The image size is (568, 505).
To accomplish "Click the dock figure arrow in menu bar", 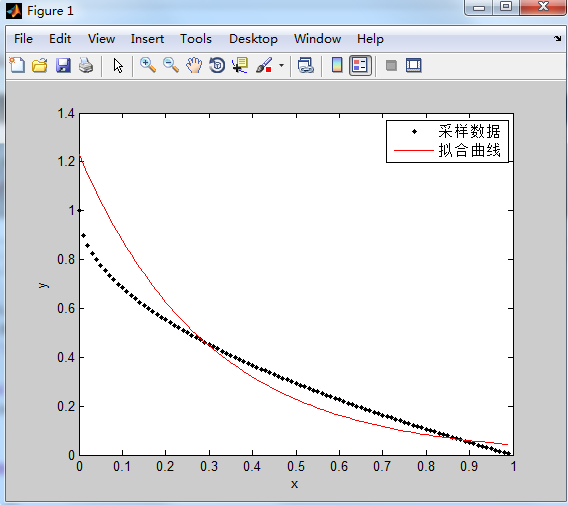I will pyautogui.click(x=557, y=38).
